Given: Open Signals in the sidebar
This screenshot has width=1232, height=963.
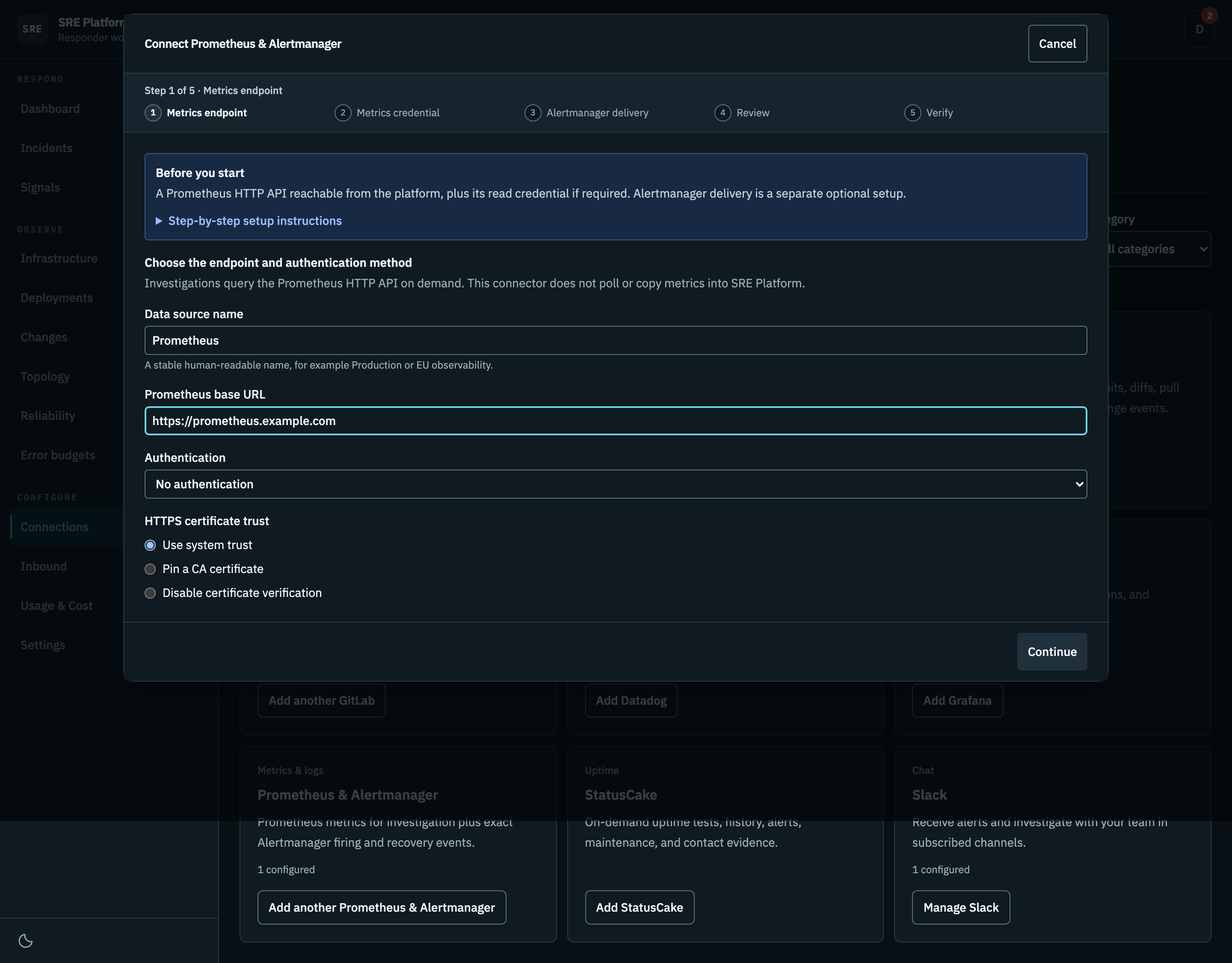Looking at the screenshot, I should click(40, 188).
